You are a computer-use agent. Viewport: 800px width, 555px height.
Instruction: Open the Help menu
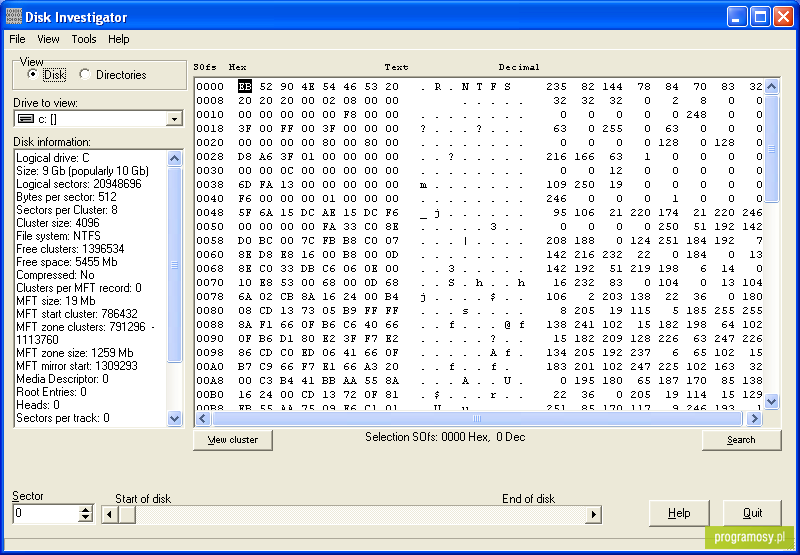(118, 39)
